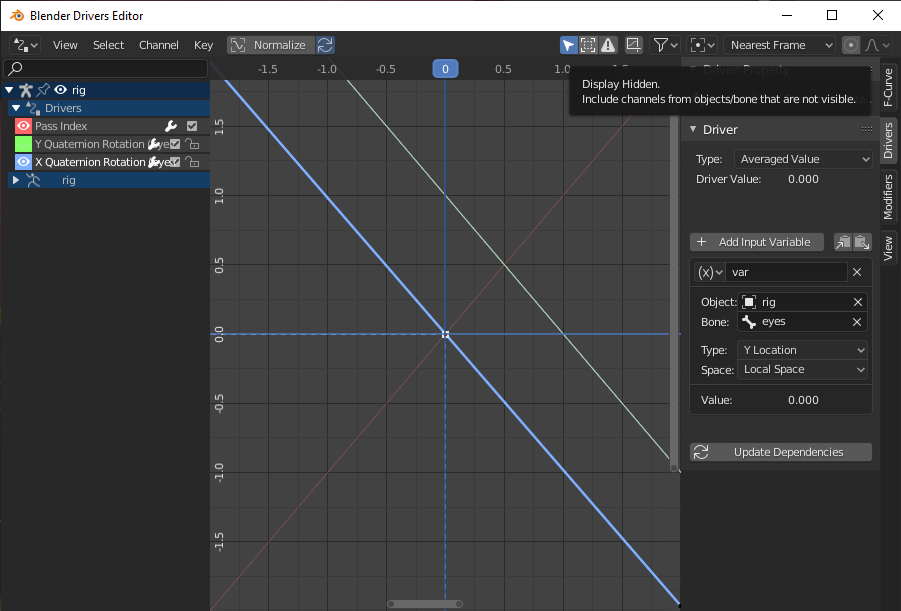Open the Channel menu
Viewport: 901px width, 611px height.
159,45
